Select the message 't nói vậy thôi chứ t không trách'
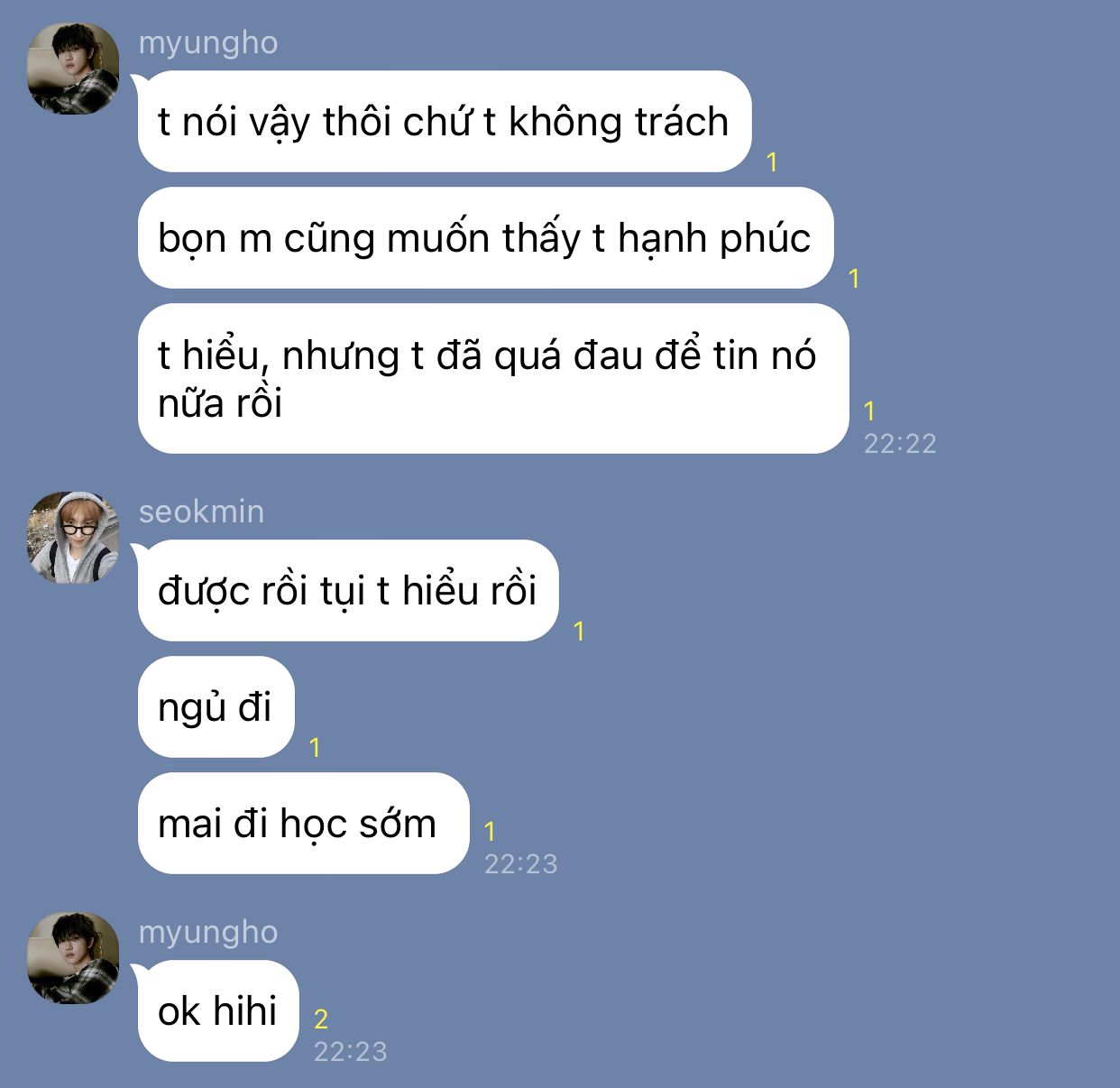The height and width of the screenshot is (1088, 1120). pos(445,121)
